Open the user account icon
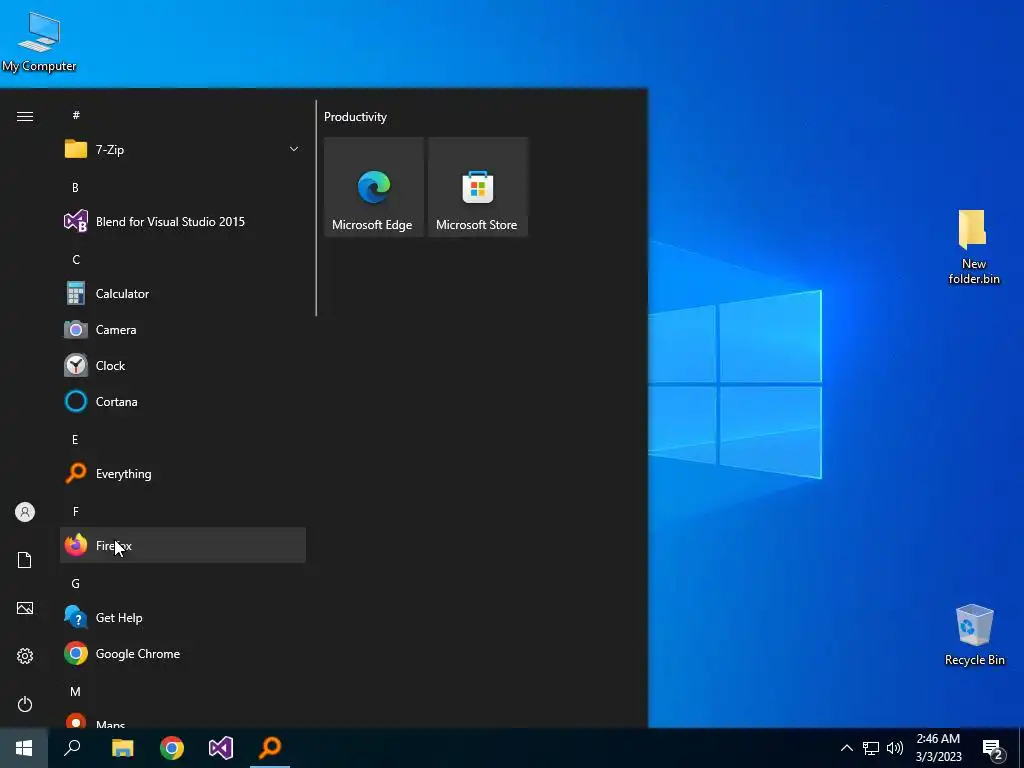 point(25,512)
